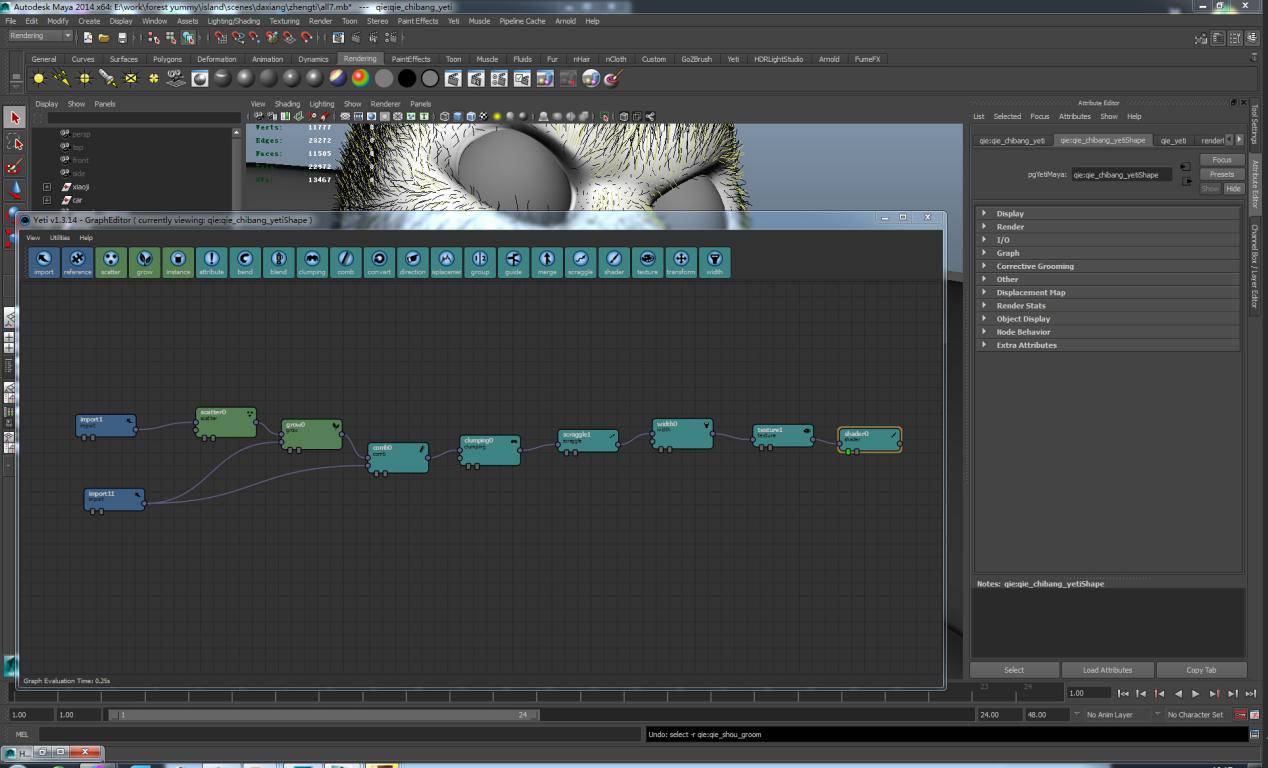The width and height of the screenshot is (1268, 768).
Task: Open the Yeti shelf tab
Action: tap(733, 59)
